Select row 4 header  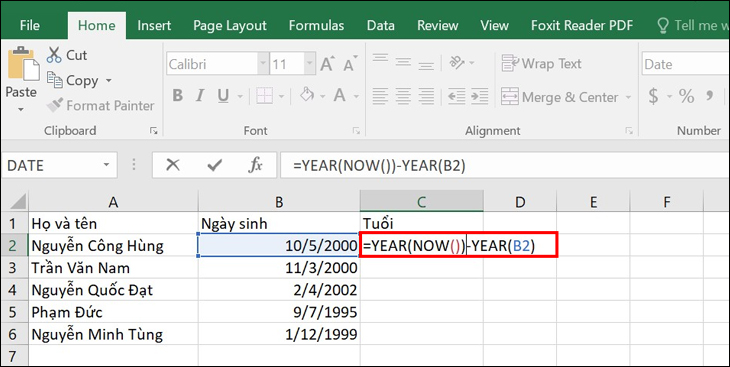[x=14, y=290]
